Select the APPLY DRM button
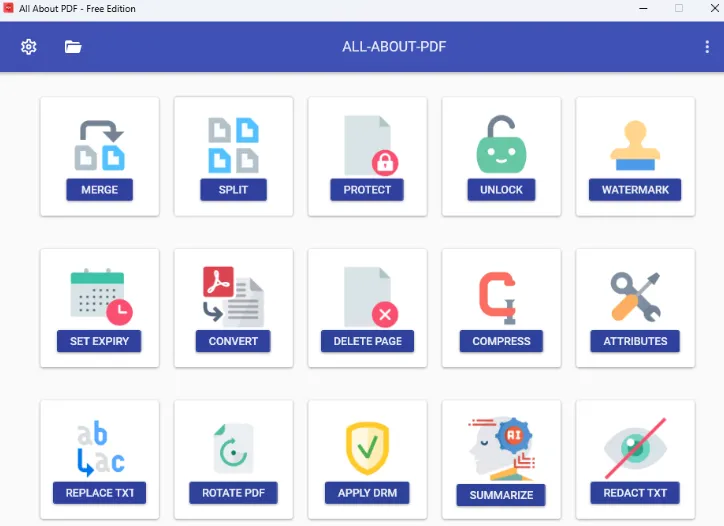The image size is (724, 526). [368, 493]
